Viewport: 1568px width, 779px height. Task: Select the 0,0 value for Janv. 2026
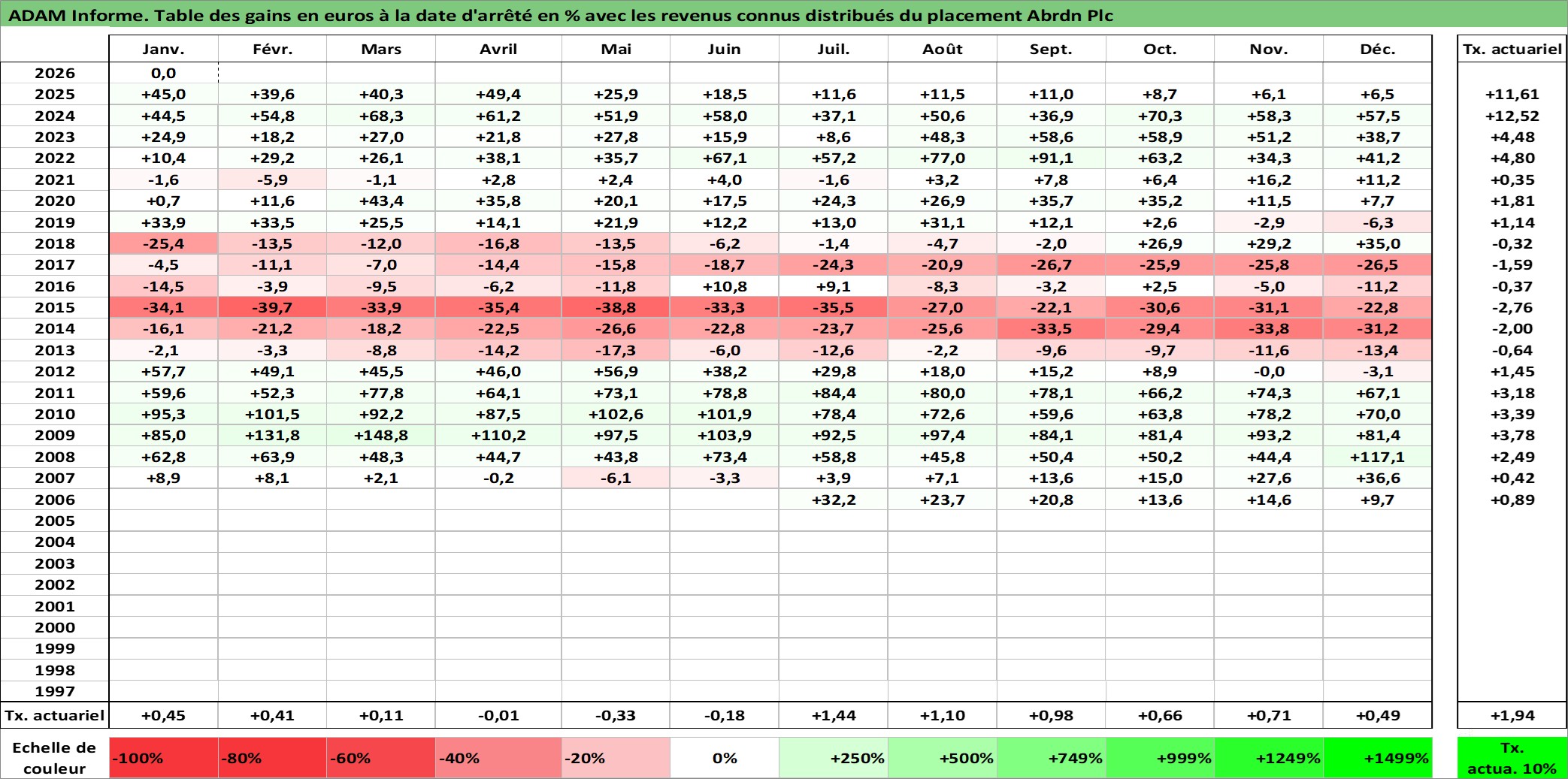(x=164, y=73)
